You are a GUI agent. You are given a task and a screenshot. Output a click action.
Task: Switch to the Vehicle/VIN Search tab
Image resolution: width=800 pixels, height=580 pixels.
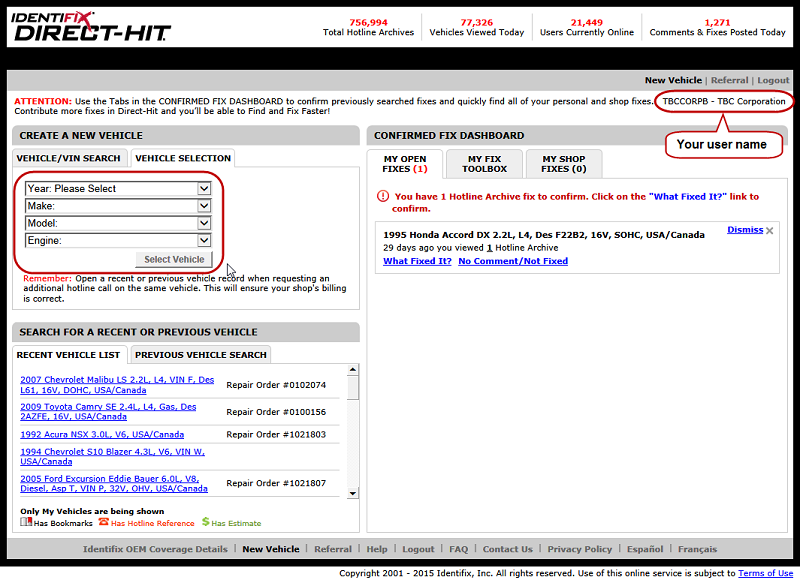[68, 158]
